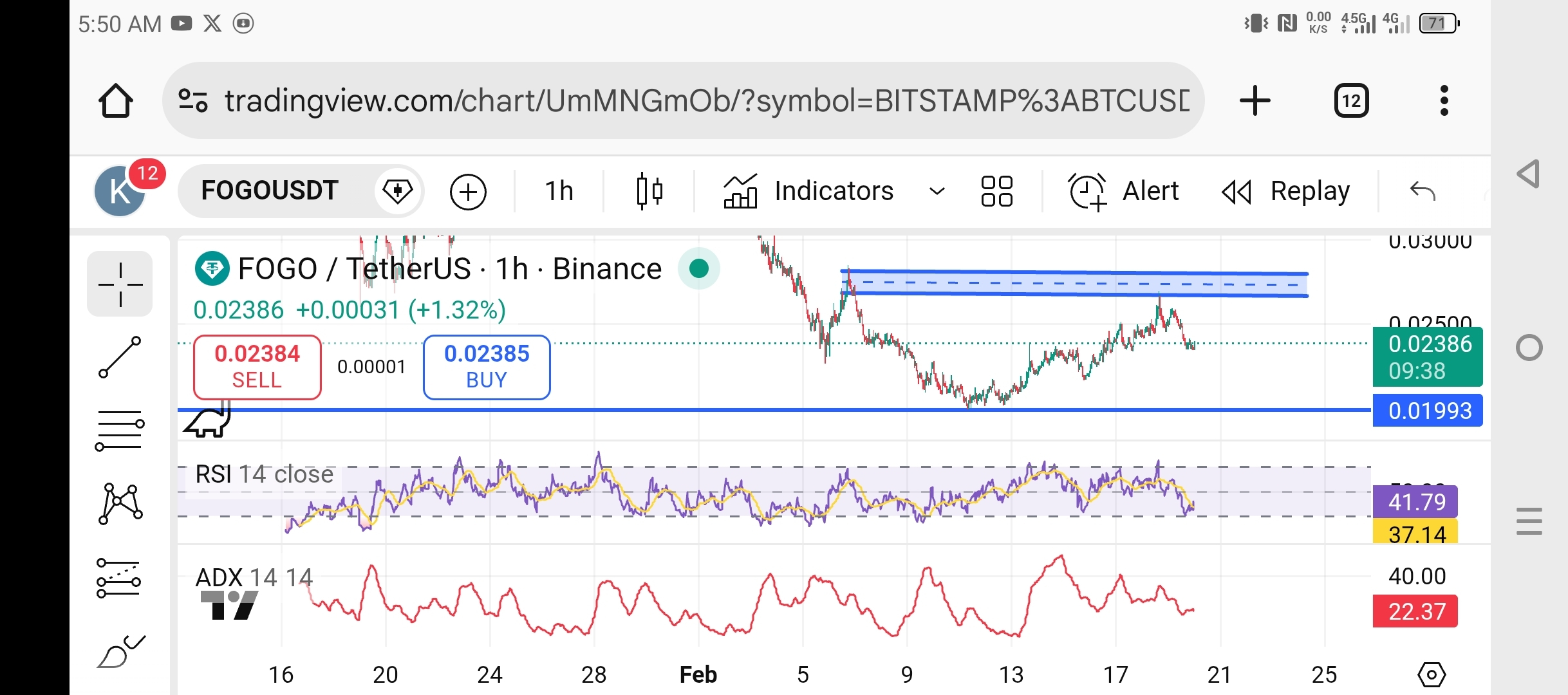Select the blue 0.01993 price line label
Image resolution: width=1568 pixels, height=695 pixels.
(1428, 411)
